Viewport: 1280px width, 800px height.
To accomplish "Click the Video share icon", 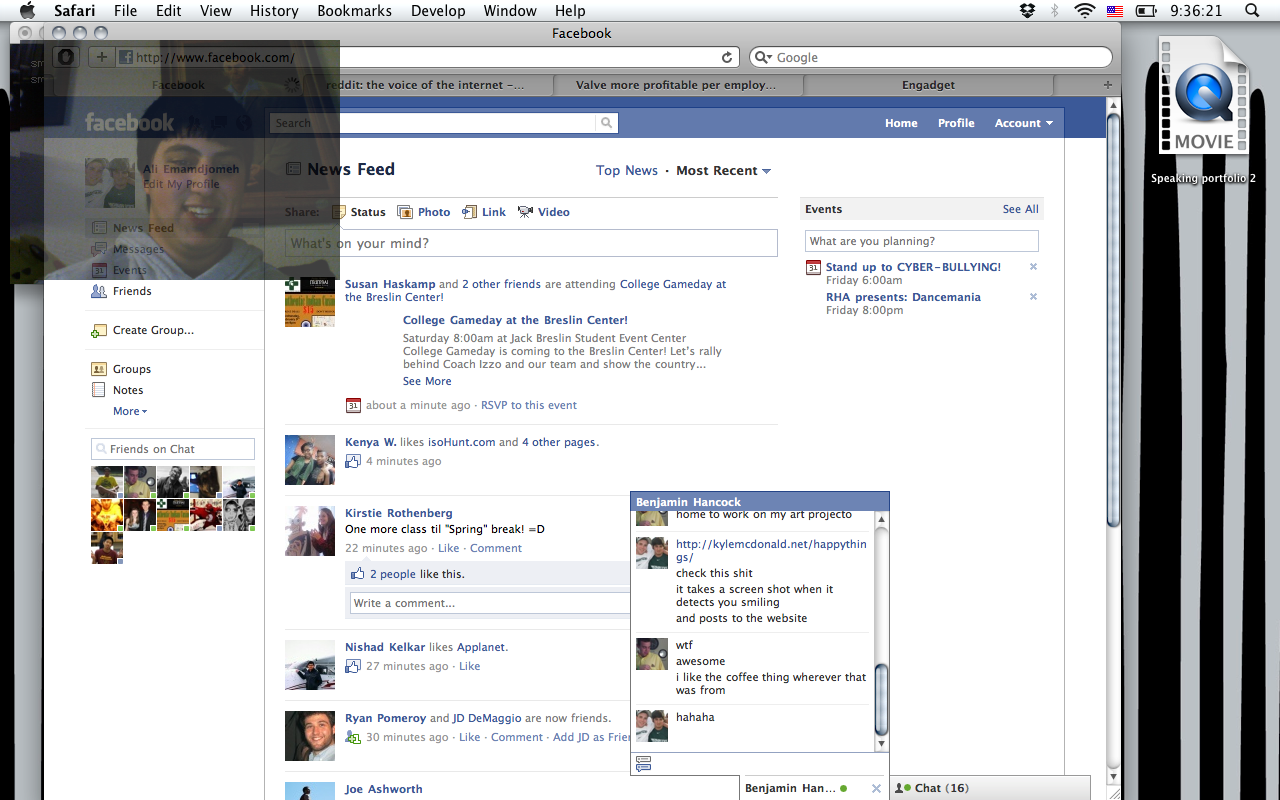I will 525,212.
